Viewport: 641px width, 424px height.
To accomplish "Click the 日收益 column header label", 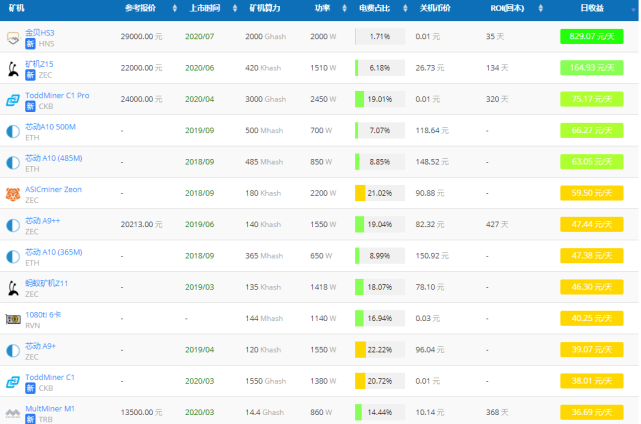I will coord(592,8).
